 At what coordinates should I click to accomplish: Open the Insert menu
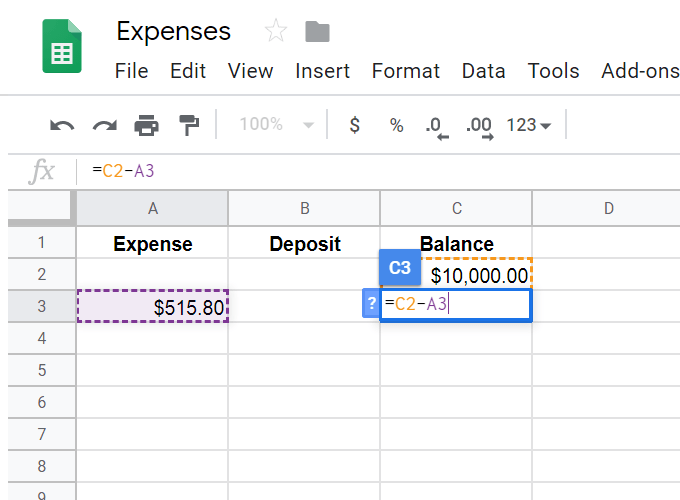322,71
